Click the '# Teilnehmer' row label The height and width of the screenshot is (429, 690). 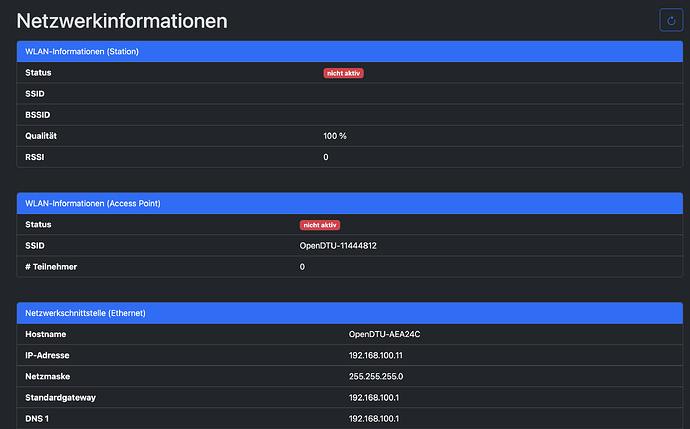(53, 267)
